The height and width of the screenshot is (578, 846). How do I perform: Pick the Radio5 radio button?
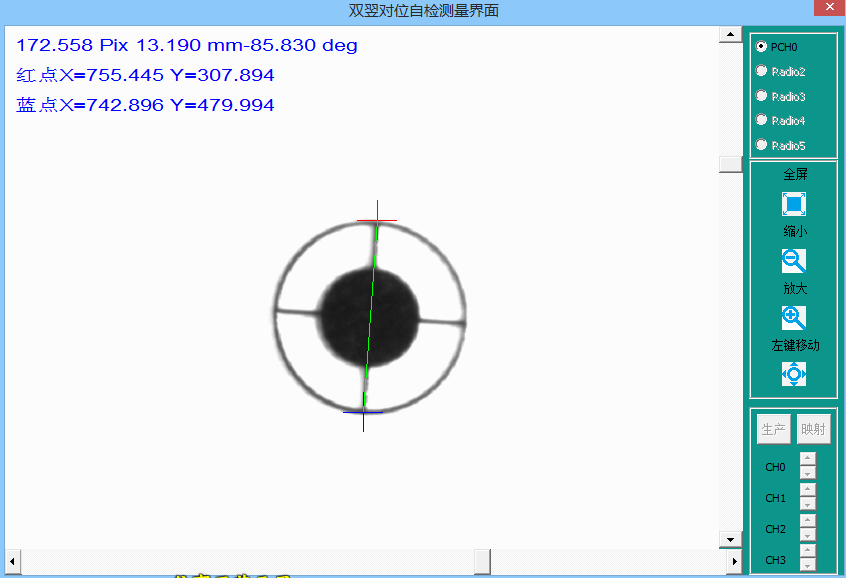762,145
